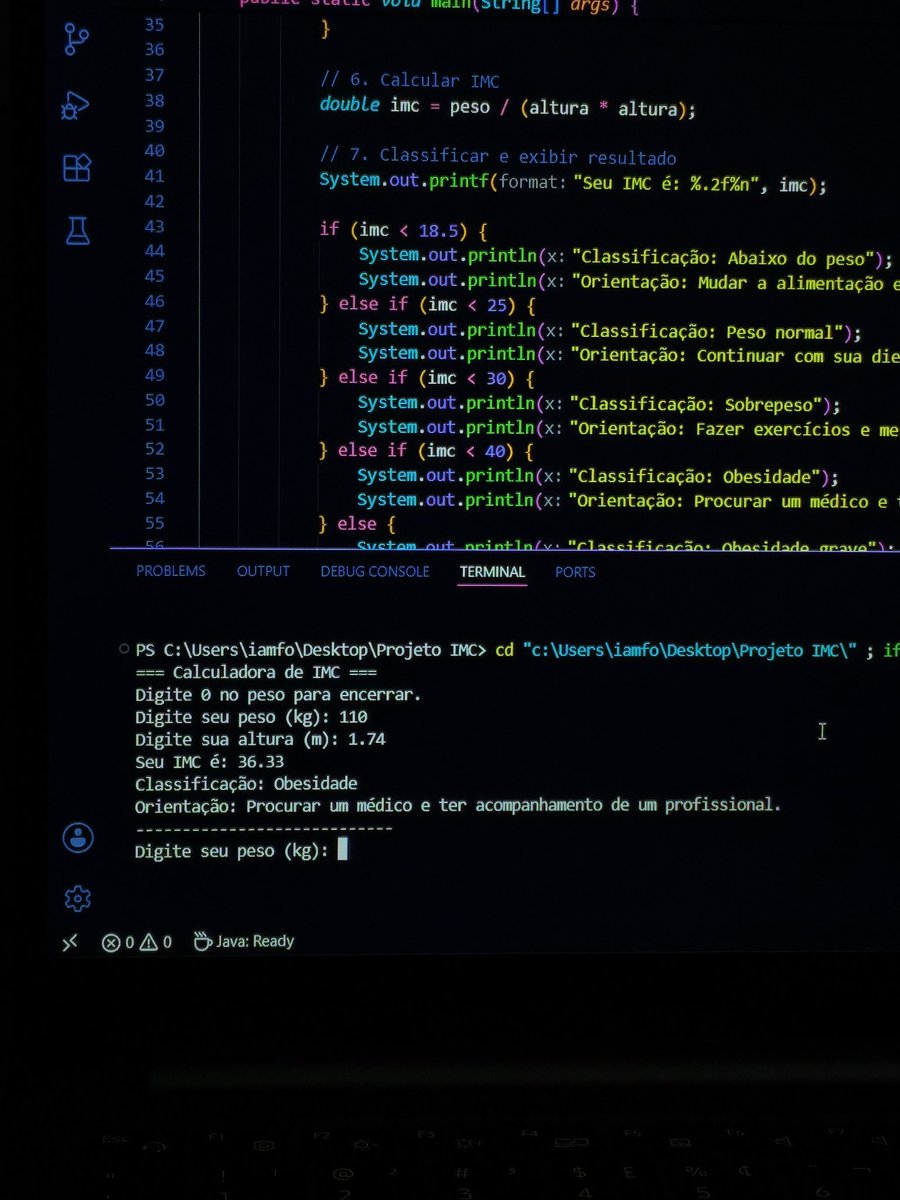The height and width of the screenshot is (1200, 900).
Task: Click terminal text '=== Calculadora de IMC ==='
Action: 256,672
